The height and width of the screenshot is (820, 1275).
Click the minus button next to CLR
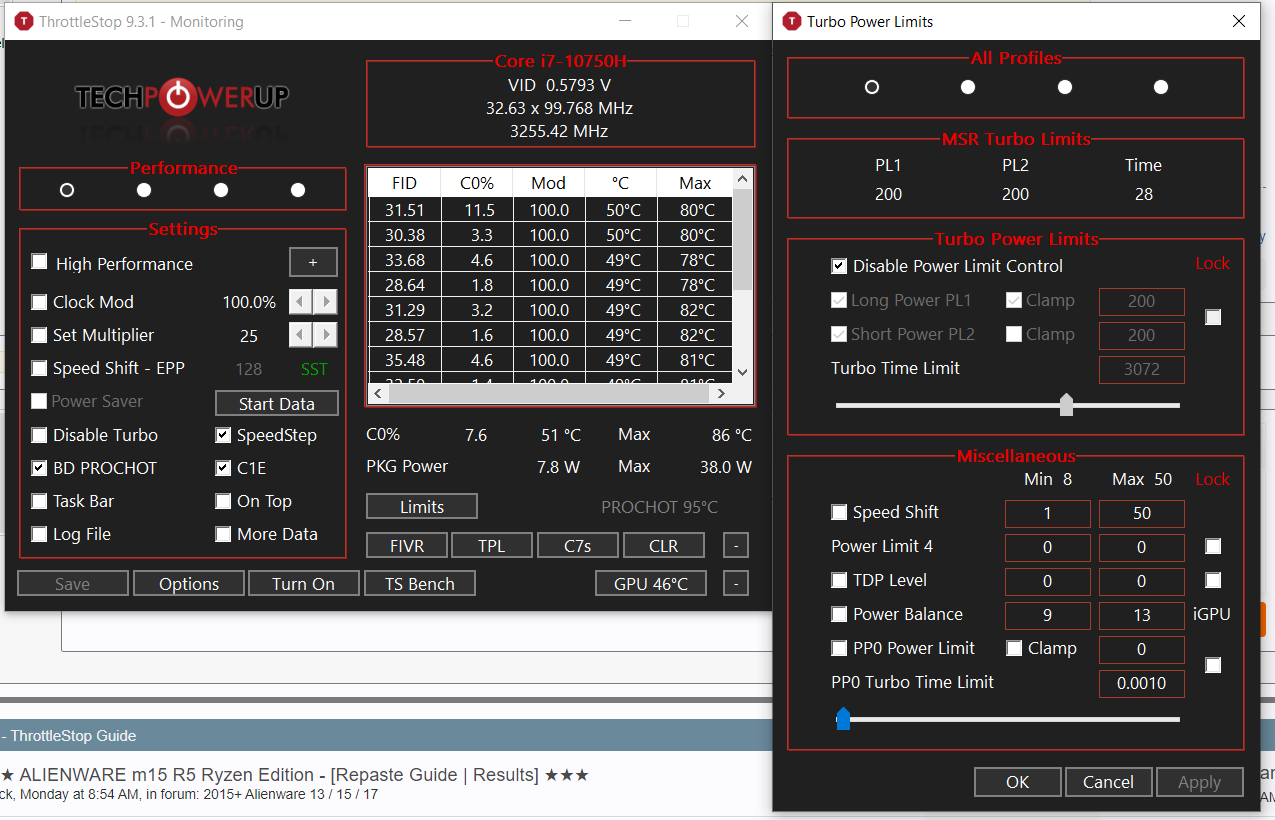[735, 546]
